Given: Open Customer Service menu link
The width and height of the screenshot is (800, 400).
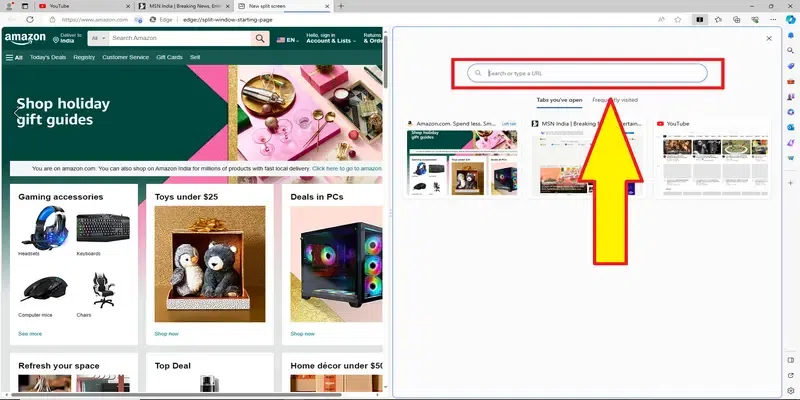Looking at the screenshot, I should pyautogui.click(x=126, y=58).
